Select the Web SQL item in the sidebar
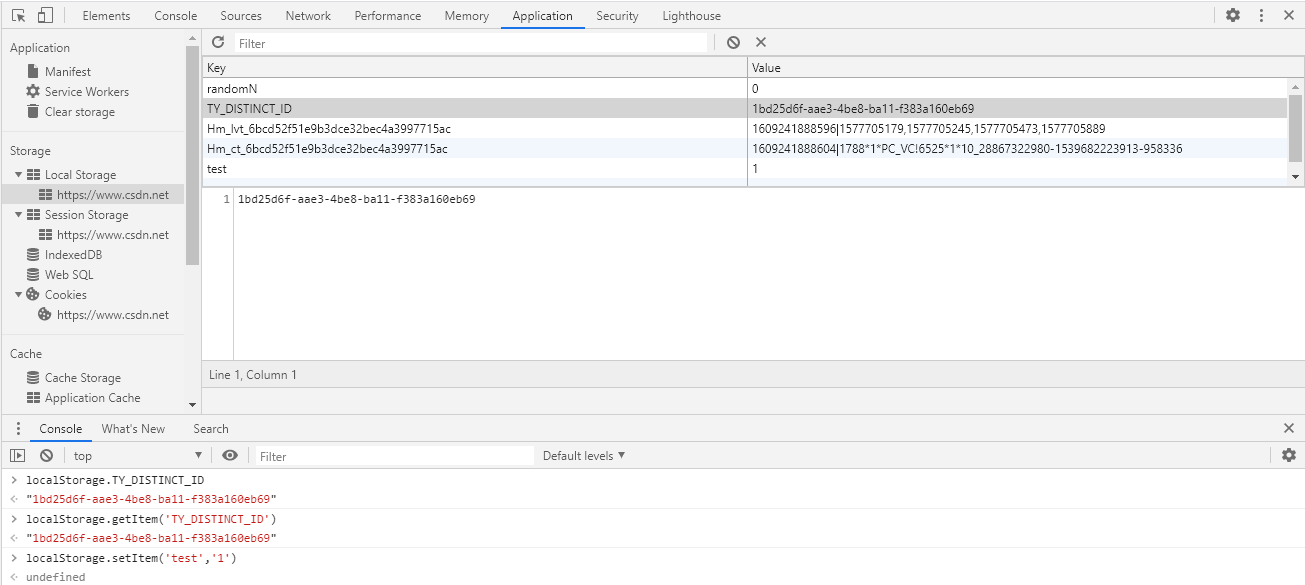The height and width of the screenshot is (585, 1305). 69,275
